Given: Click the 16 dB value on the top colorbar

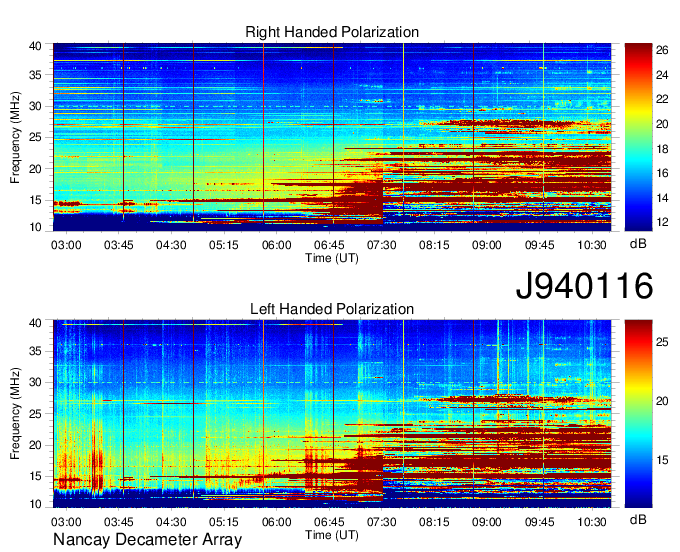Looking at the screenshot, I should pyautogui.click(x=662, y=173).
